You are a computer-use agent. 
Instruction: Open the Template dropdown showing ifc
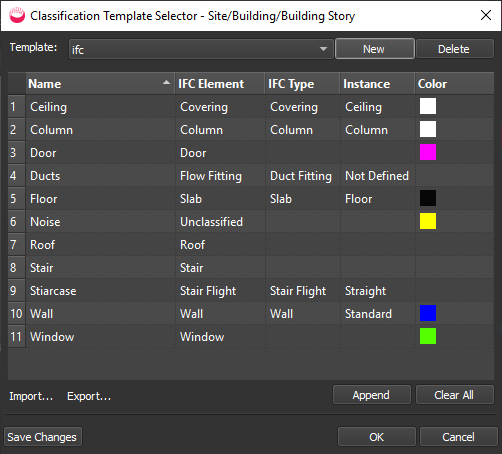(x=201, y=49)
